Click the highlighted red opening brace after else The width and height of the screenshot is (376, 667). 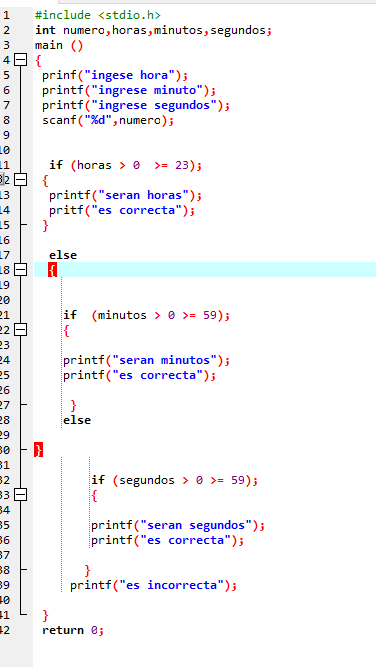click(52, 270)
